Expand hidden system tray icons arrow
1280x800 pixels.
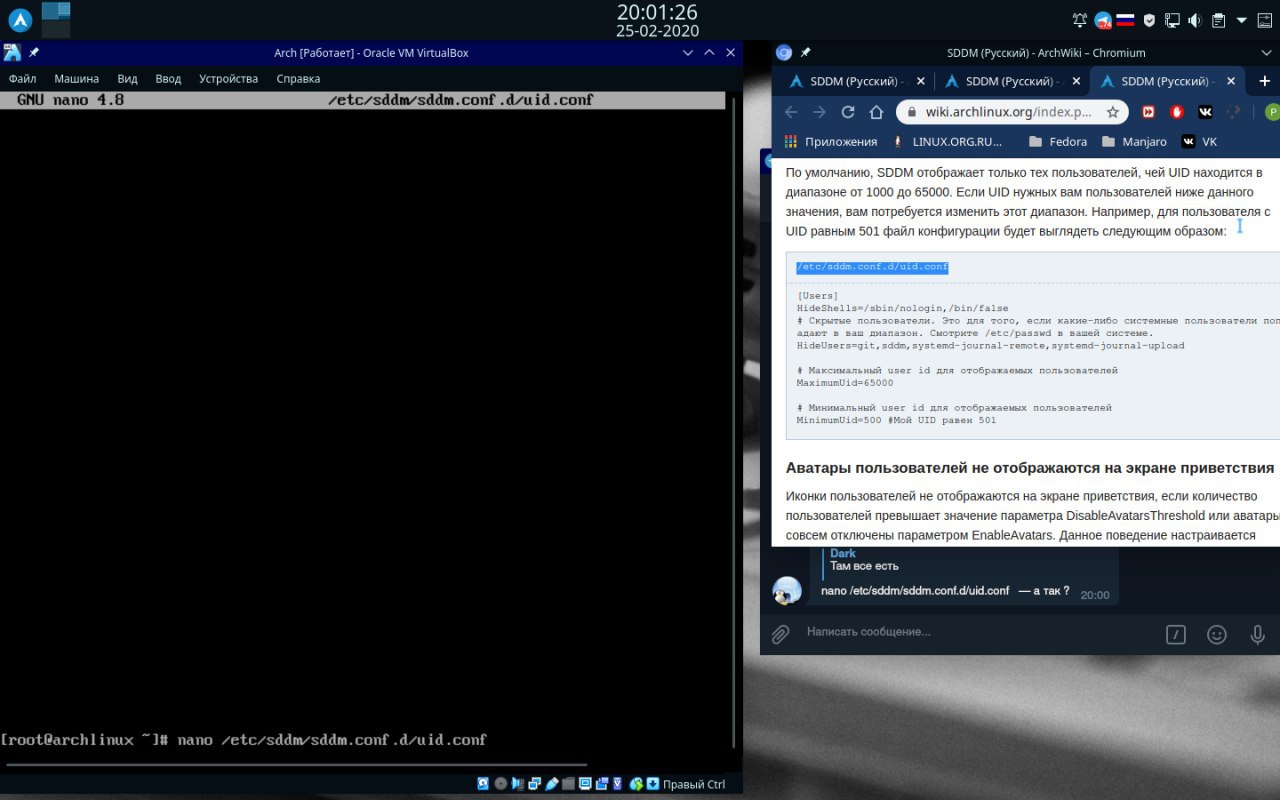[x=1242, y=20]
